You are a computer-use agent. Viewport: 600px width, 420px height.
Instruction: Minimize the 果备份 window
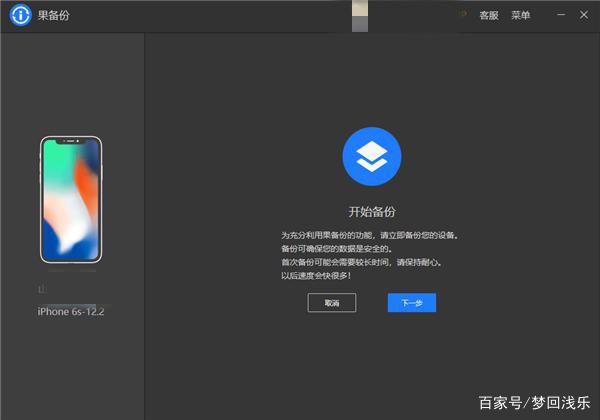click(x=561, y=15)
